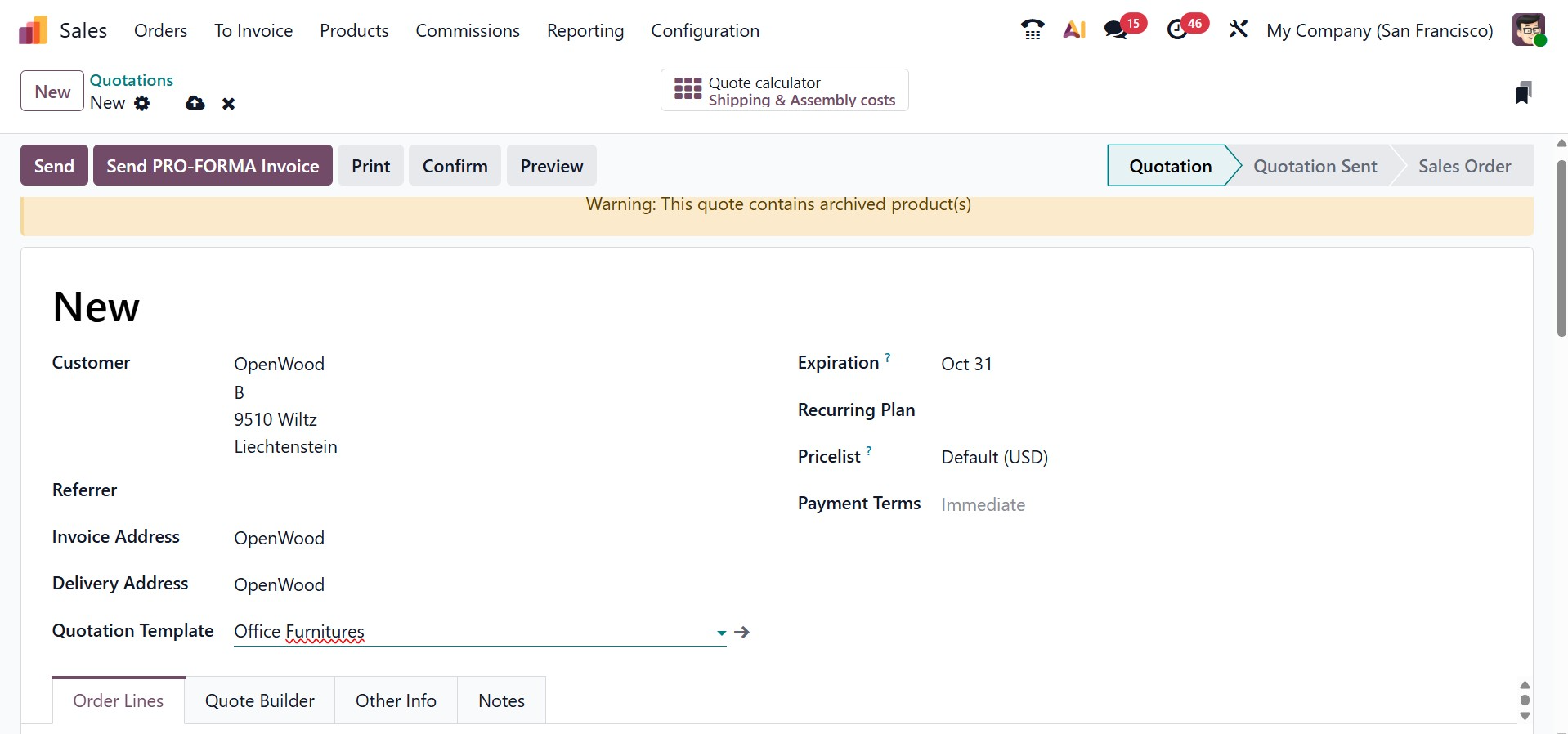Click the save manually cloud icon

(x=195, y=103)
